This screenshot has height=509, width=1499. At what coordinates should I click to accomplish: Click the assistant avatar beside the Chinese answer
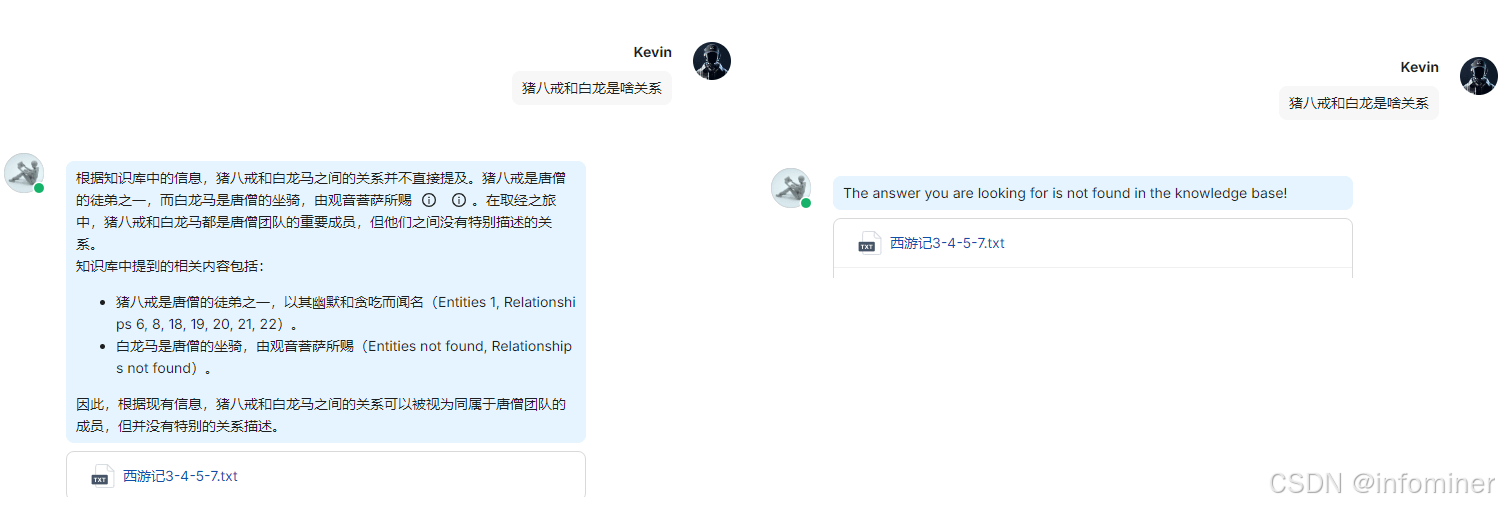(23, 172)
